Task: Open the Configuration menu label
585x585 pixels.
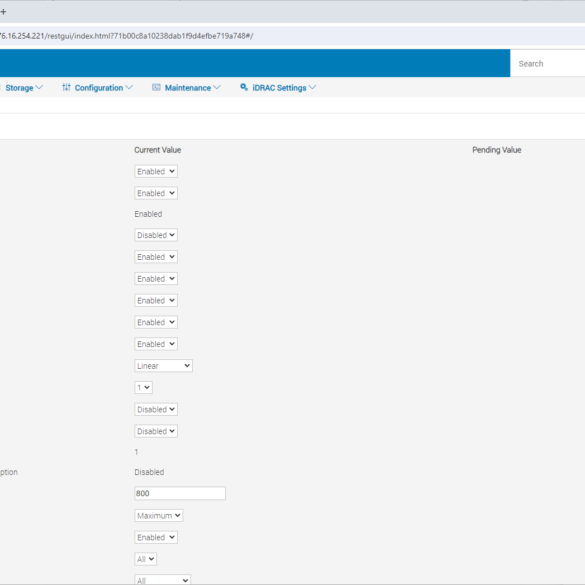Action: pos(99,88)
